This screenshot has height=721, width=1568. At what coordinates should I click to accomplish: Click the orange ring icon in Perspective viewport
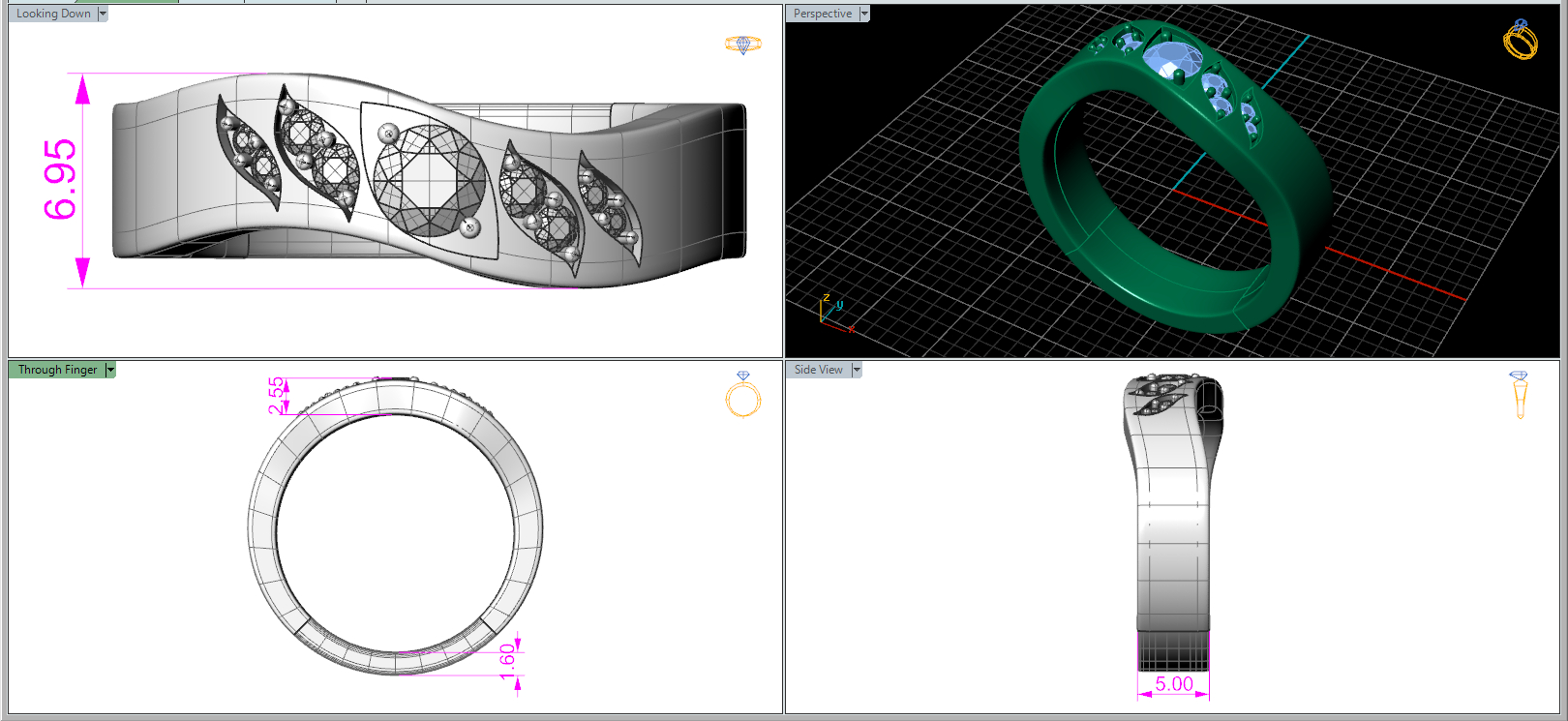[1521, 40]
